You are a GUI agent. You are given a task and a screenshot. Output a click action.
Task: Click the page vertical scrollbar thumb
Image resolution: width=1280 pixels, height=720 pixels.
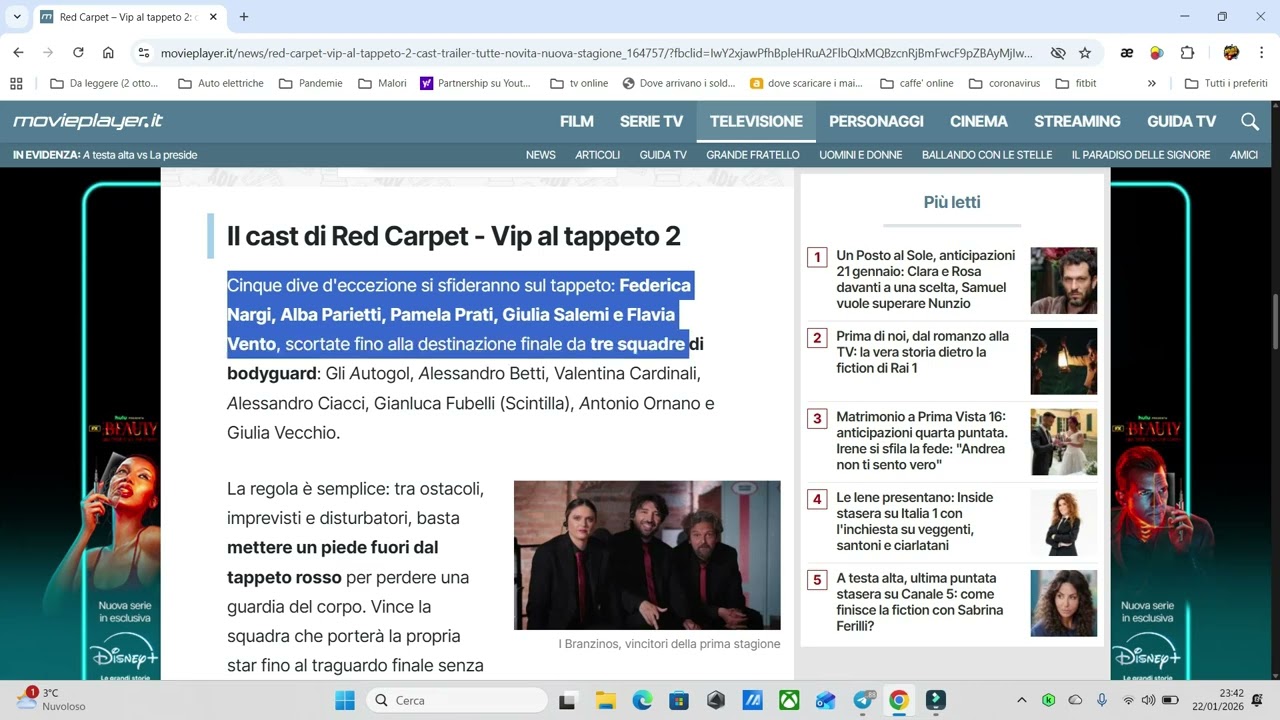click(x=1273, y=320)
